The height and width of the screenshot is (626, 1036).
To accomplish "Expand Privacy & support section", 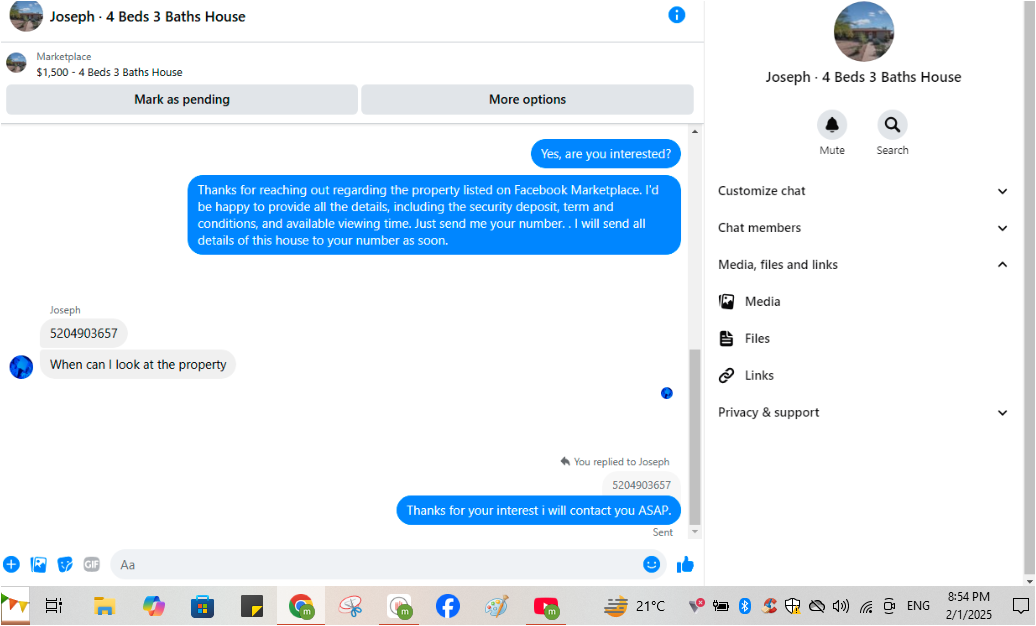I will tap(863, 413).
